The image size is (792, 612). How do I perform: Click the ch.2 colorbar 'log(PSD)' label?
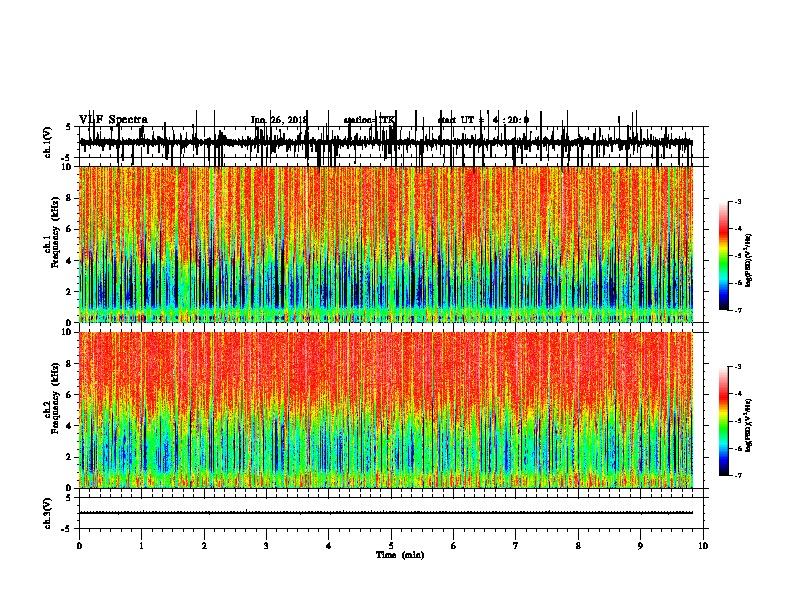(x=748, y=425)
